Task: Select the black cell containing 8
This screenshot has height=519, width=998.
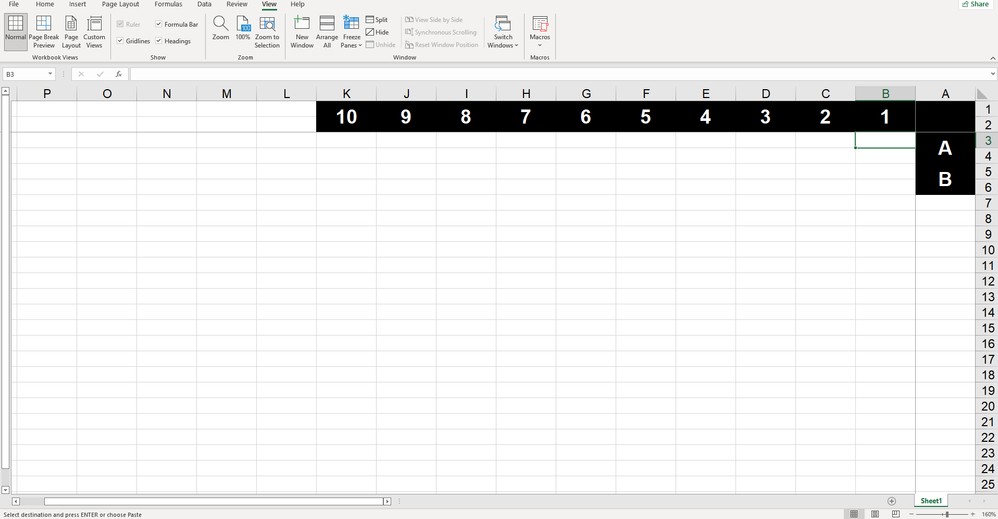Action: pyautogui.click(x=466, y=117)
